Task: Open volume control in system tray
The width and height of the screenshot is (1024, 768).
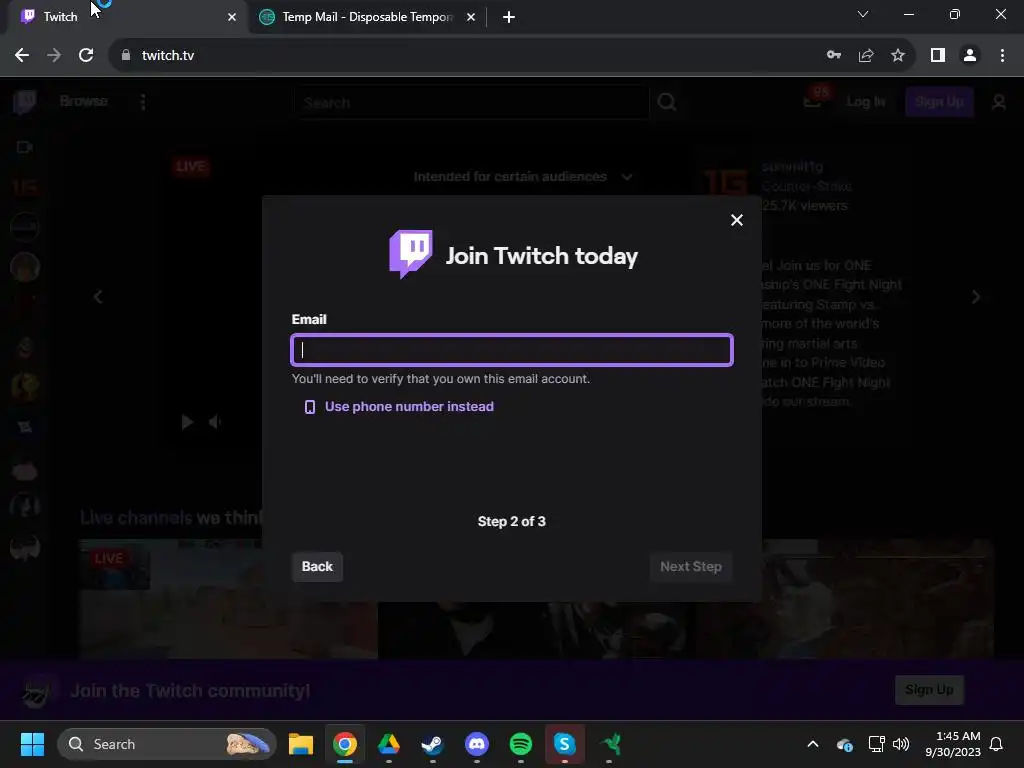Action: click(x=901, y=744)
